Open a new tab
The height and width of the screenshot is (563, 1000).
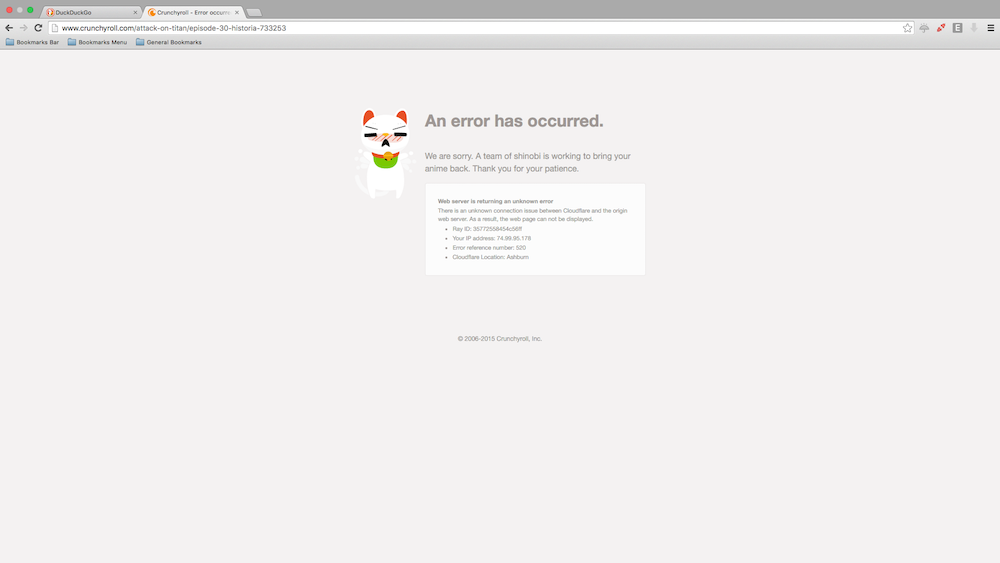point(254,12)
